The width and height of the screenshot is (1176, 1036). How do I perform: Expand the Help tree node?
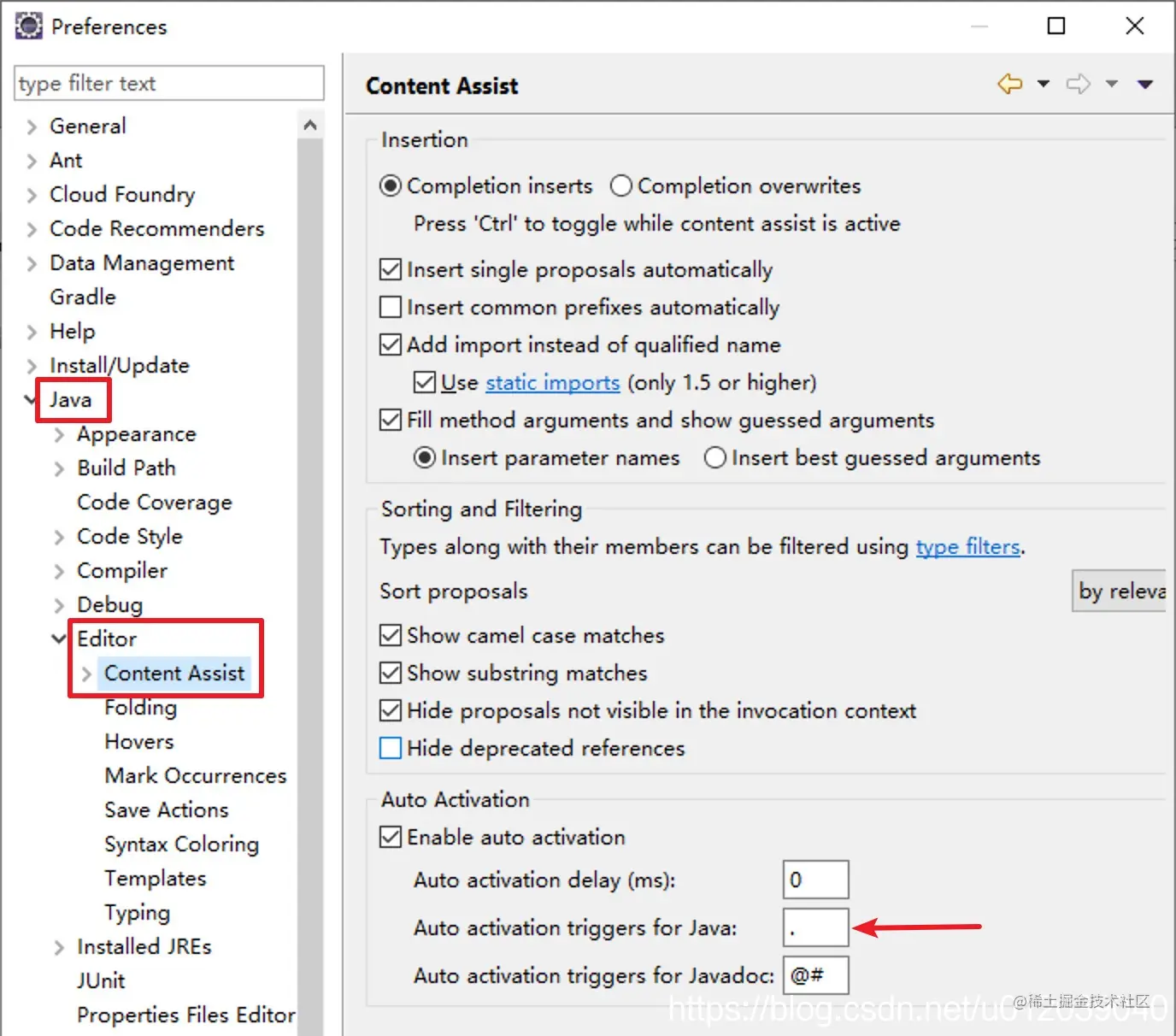(32, 332)
